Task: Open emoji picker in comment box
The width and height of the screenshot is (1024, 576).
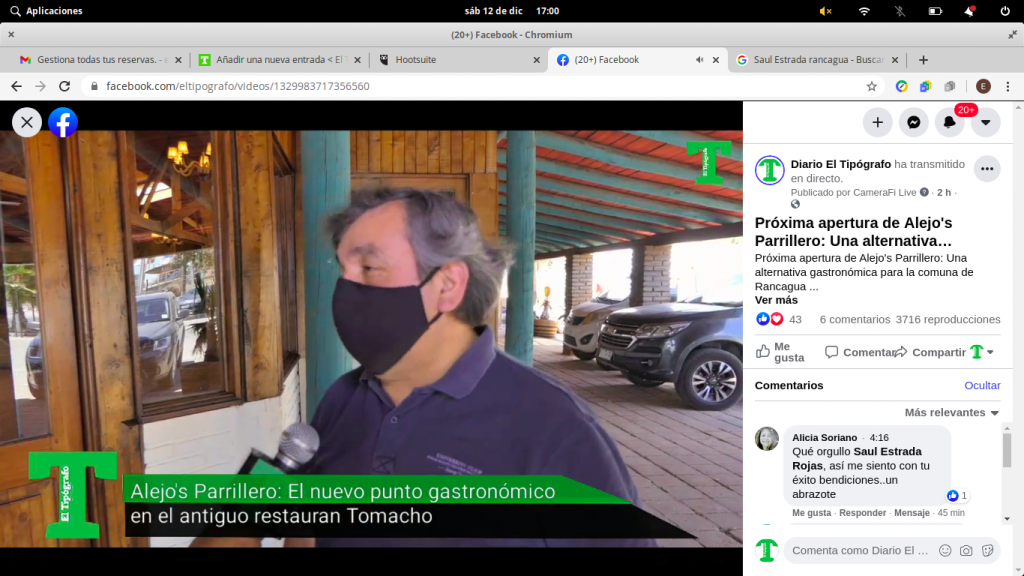Action: [x=944, y=551]
